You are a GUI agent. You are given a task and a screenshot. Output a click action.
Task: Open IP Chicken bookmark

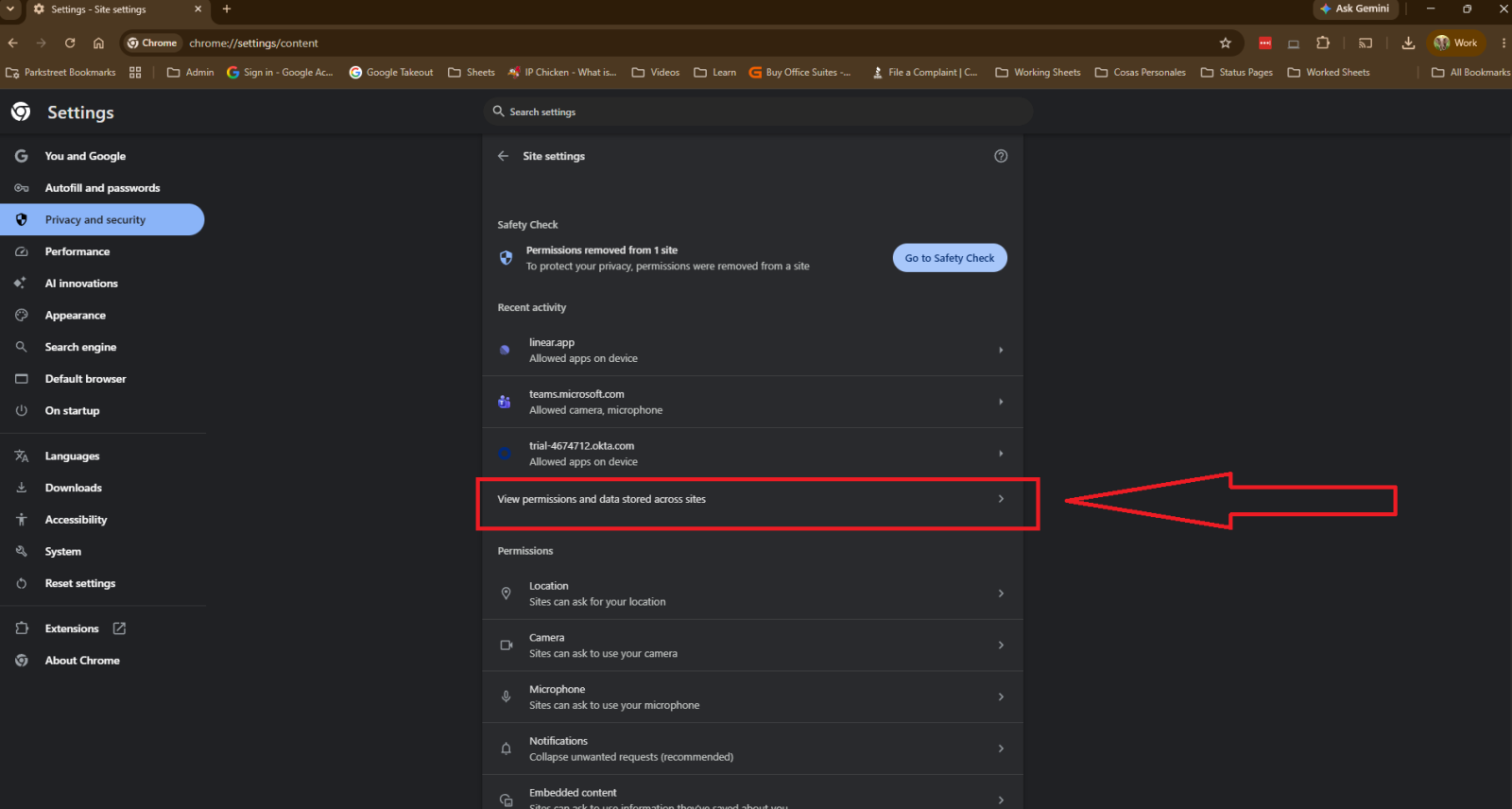pos(562,72)
